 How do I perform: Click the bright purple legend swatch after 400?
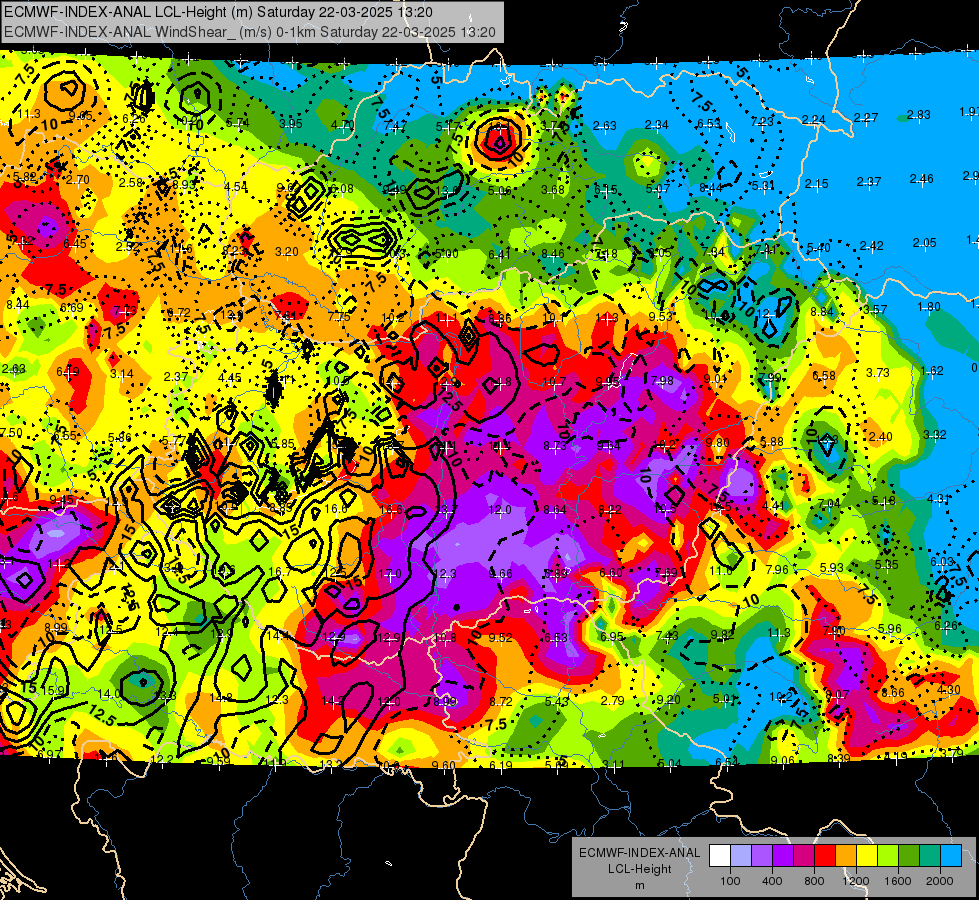pos(783,856)
